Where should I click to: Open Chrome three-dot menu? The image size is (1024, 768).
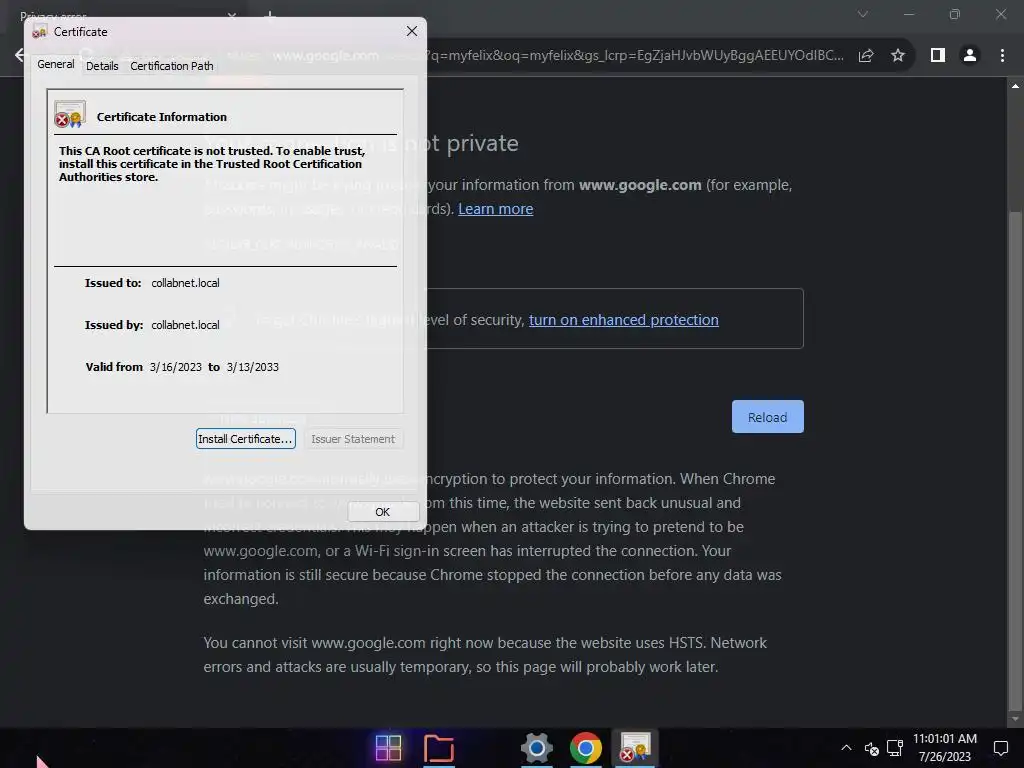click(1002, 56)
